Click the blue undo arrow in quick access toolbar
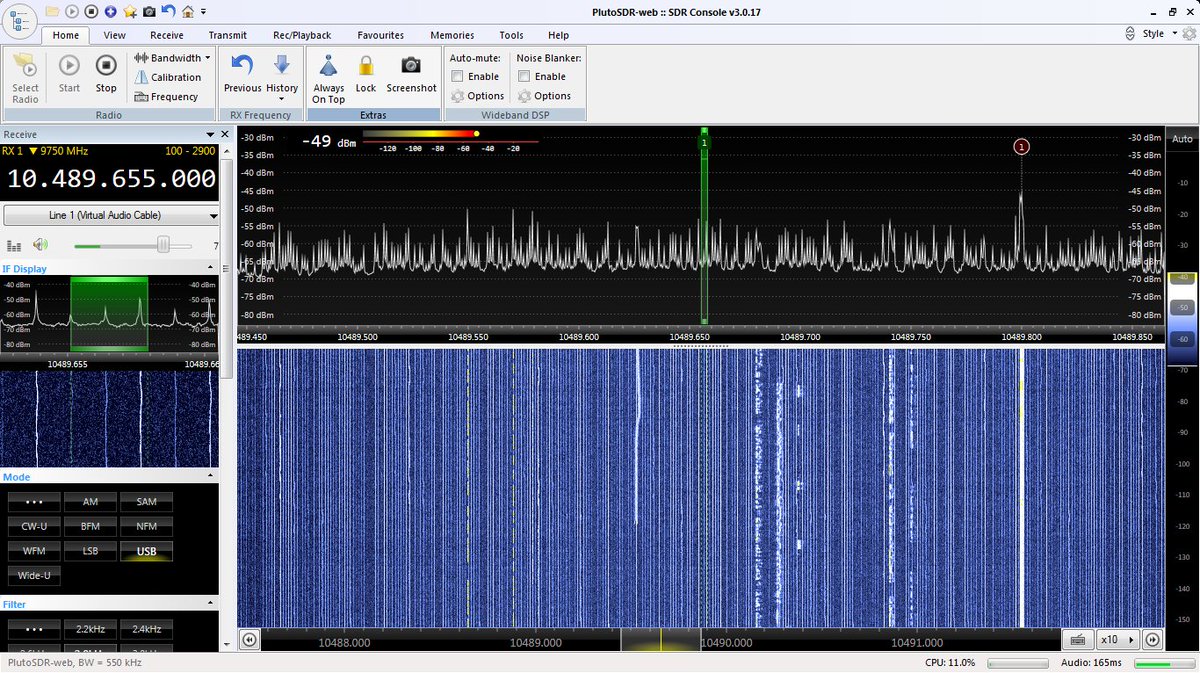The height and width of the screenshot is (673, 1200). click(169, 11)
